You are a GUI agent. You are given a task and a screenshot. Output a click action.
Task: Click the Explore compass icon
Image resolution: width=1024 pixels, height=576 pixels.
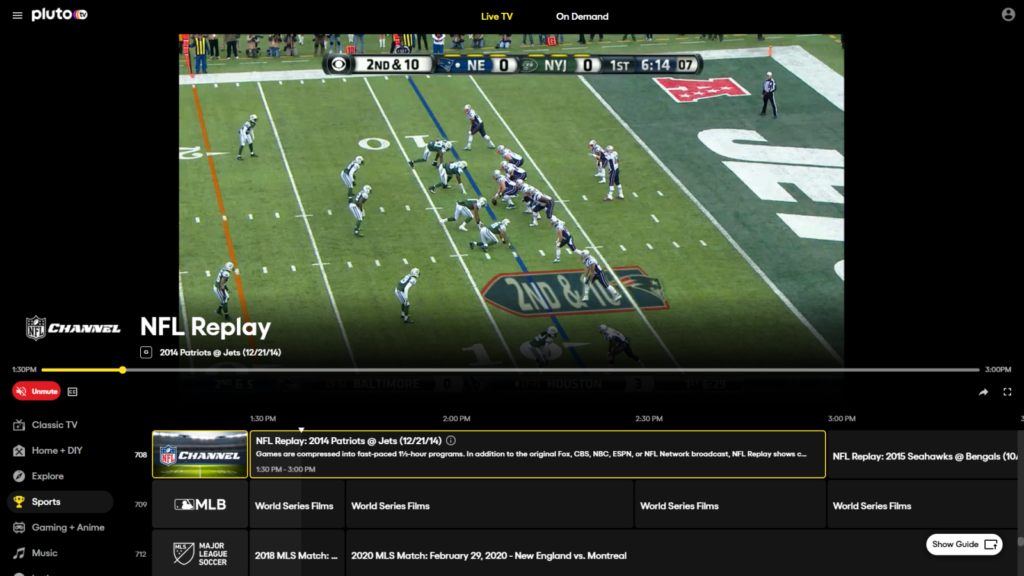pyautogui.click(x=19, y=476)
